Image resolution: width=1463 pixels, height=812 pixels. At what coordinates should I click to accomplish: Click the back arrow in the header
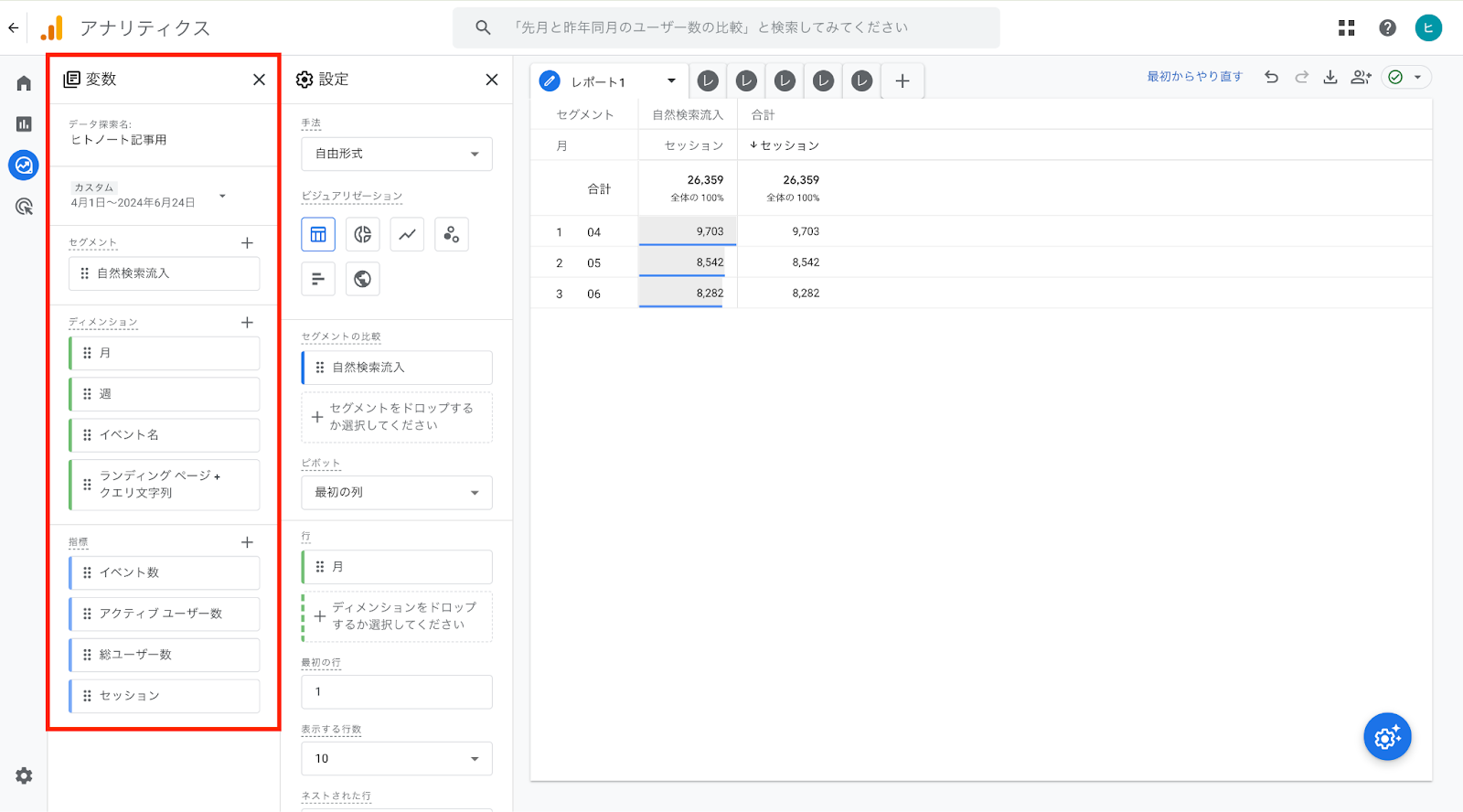(13, 27)
